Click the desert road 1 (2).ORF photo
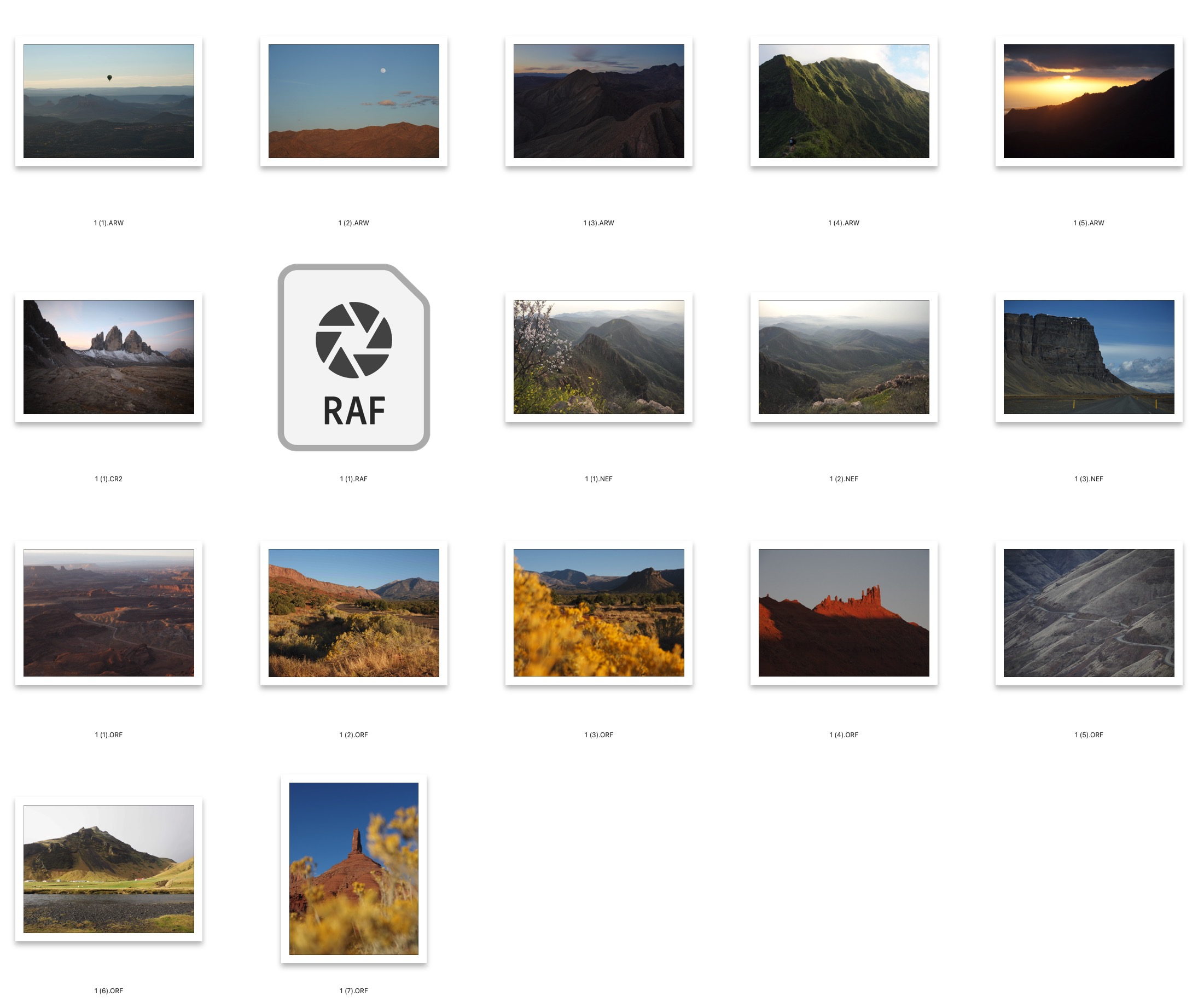 [354, 613]
